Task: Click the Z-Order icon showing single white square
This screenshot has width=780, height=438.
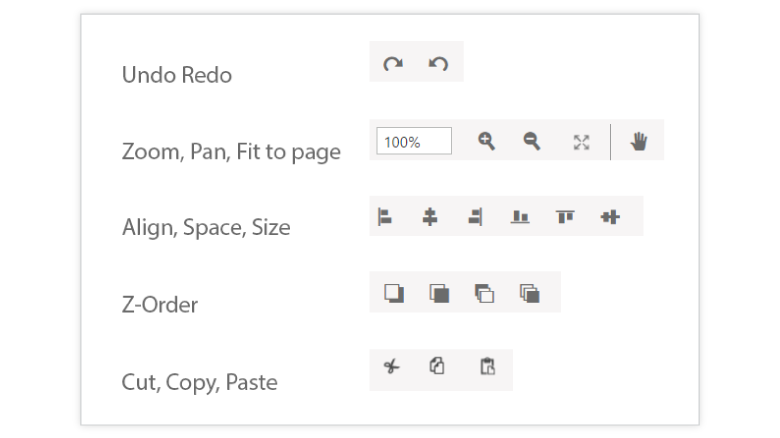Action: [x=394, y=293]
